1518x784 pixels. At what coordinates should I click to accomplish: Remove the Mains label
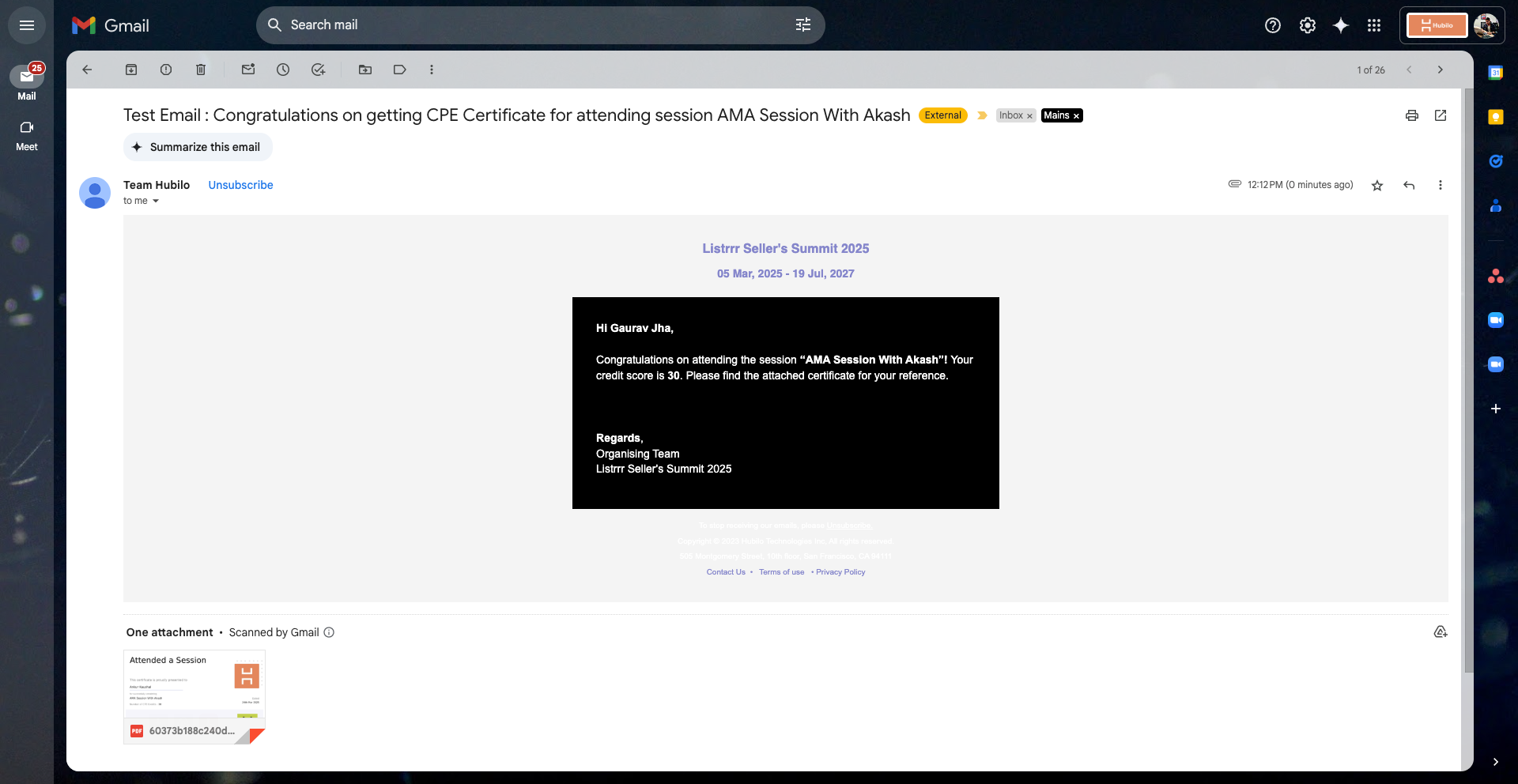(1076, 116)
